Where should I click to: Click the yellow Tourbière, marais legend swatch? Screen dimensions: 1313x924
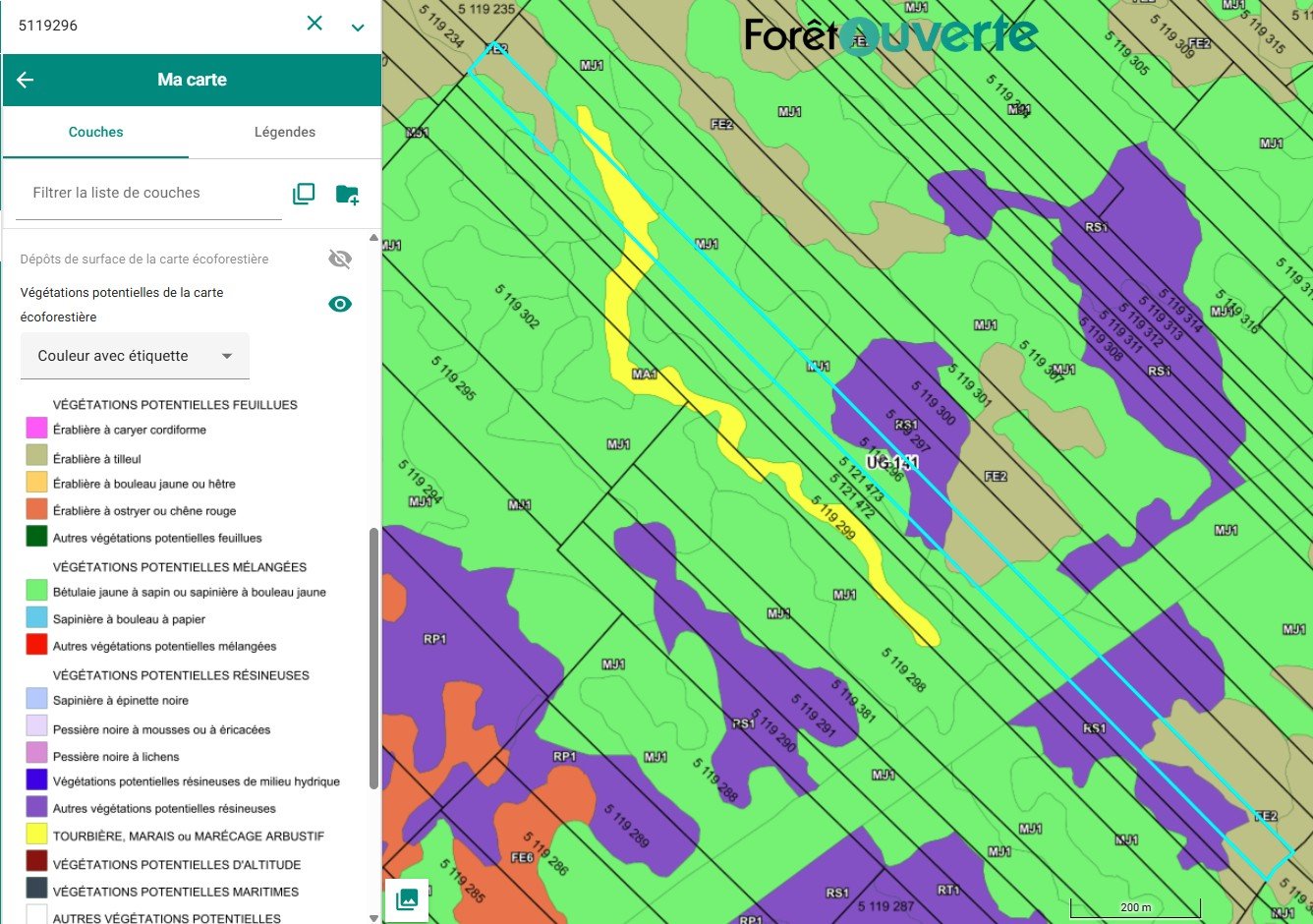[36, 835]
